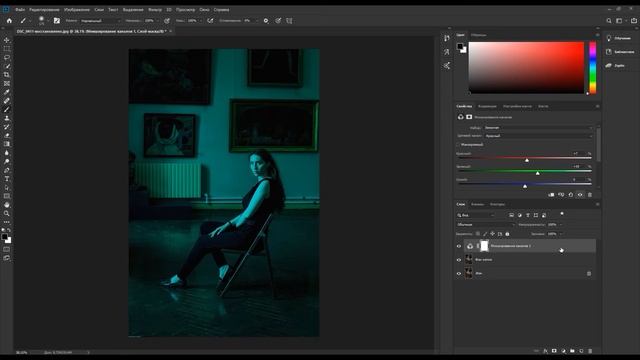Select the Move tool in the toolbar
640x360 pixels.
(7, 40)
